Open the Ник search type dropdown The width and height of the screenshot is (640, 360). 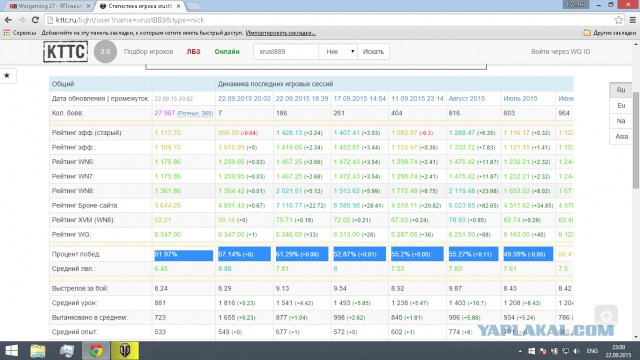[x=338, y=52]
